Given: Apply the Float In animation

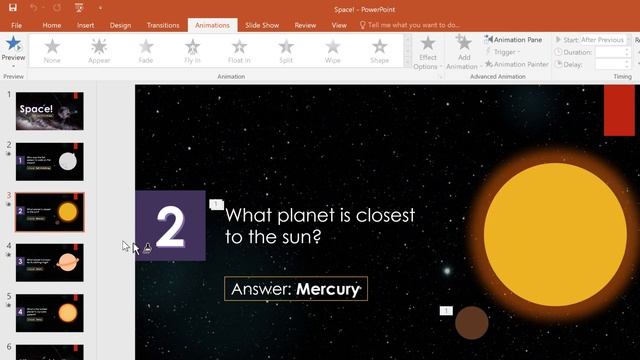Looking at the screenshot, I should click(x=239, y=51).
